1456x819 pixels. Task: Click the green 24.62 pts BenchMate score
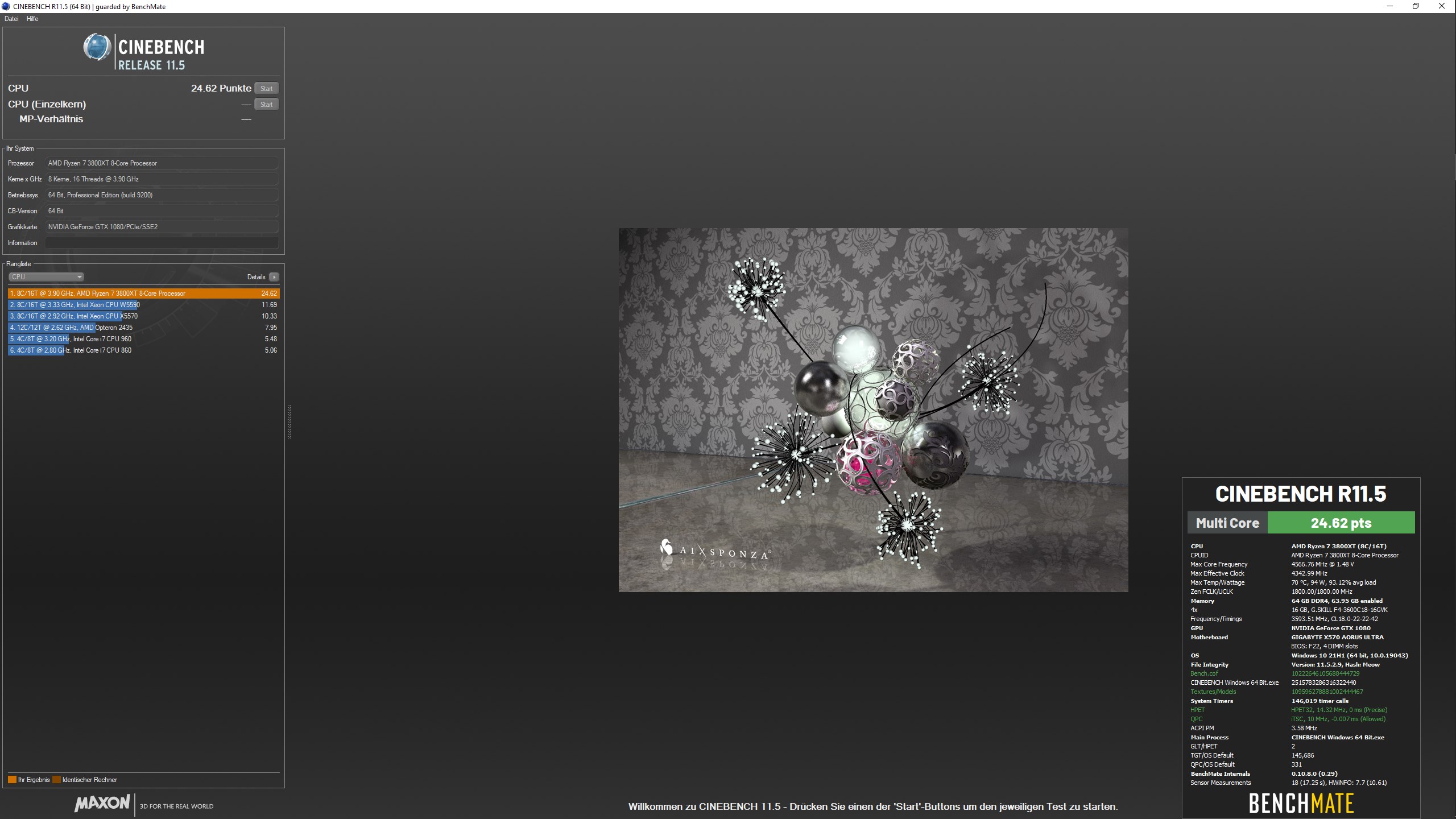click(x=1341, y=523)
